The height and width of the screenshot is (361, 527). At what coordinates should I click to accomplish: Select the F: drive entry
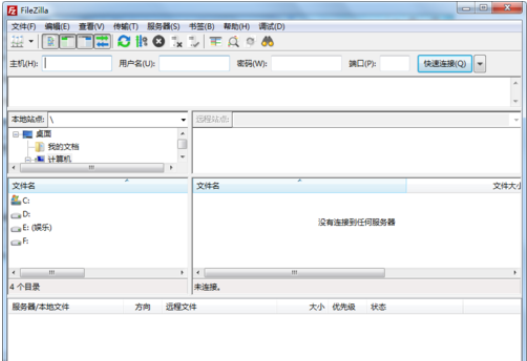[19, 241]
